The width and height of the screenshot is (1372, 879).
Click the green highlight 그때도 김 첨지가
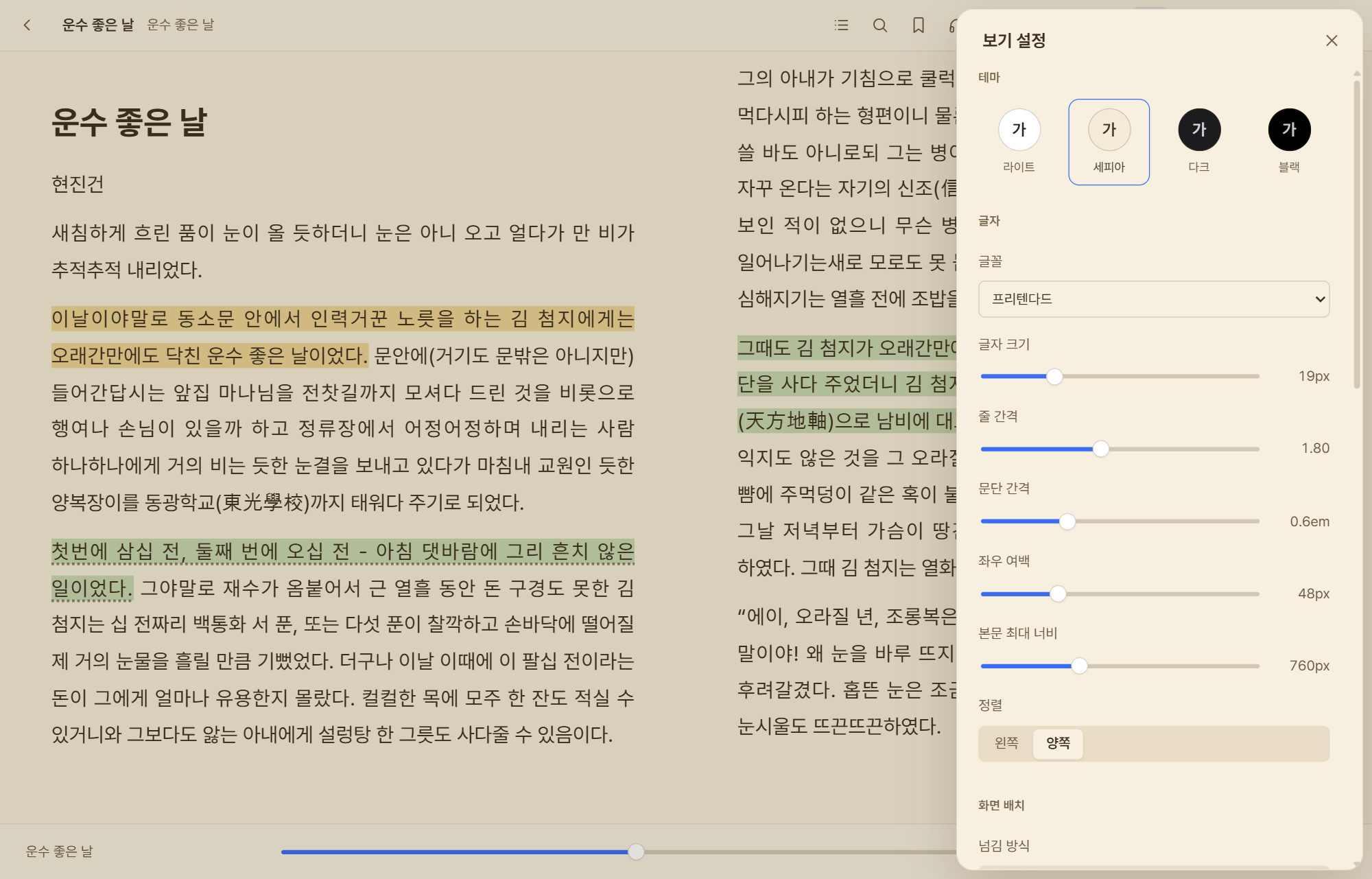point(847,384)
